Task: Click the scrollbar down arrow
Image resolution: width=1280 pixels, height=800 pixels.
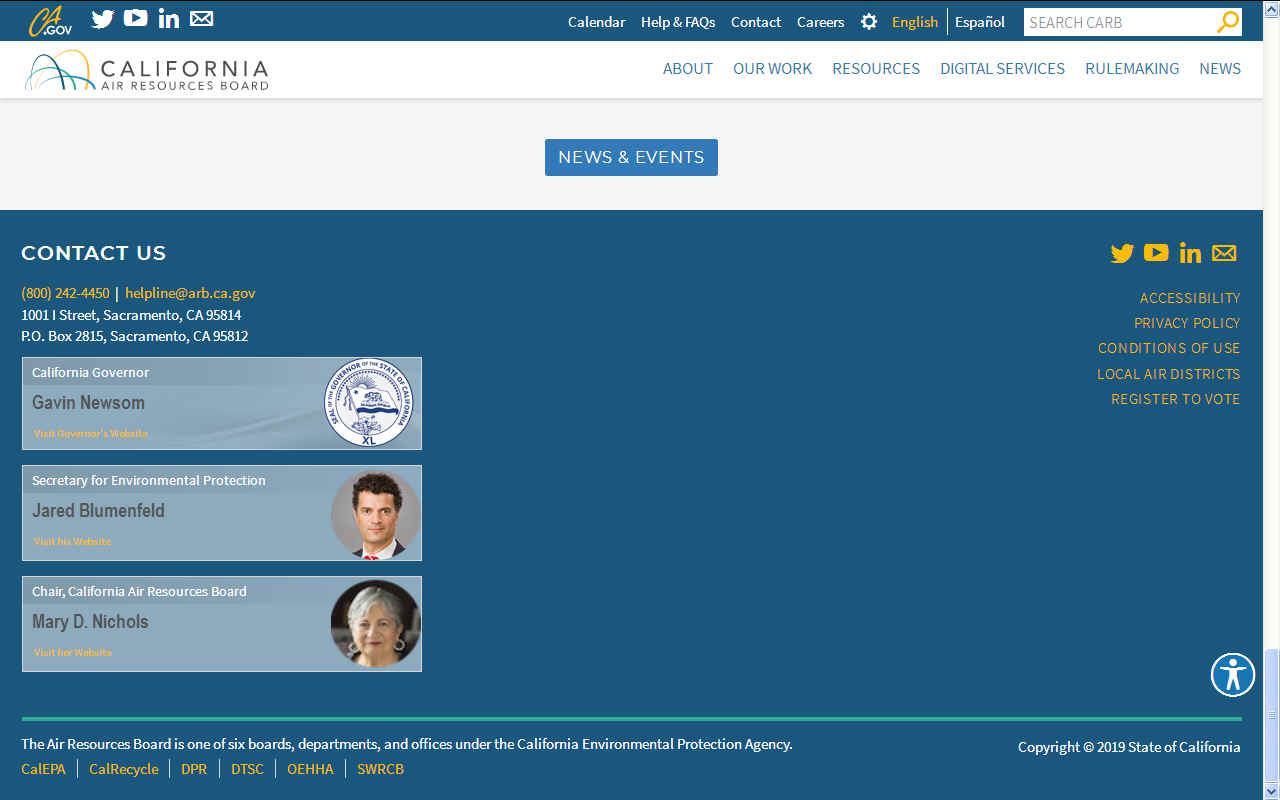Action: (1271, 790)
